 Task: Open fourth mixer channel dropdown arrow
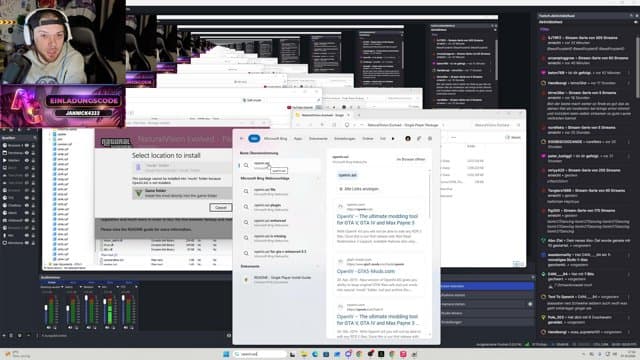pos(117,287)
